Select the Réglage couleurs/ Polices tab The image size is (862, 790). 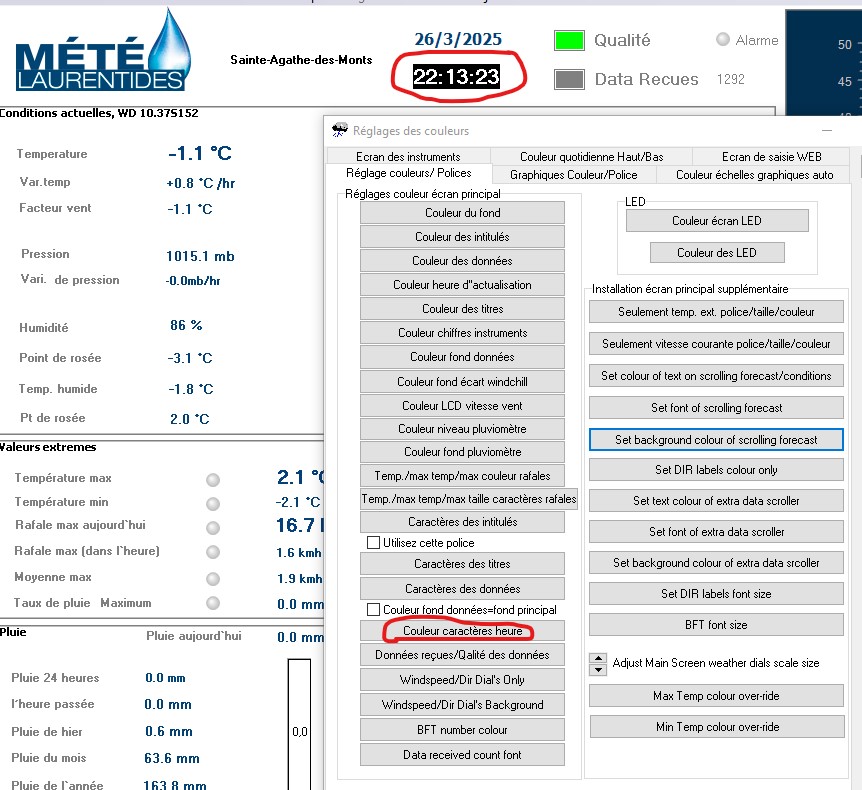click(x=408, y=173)
